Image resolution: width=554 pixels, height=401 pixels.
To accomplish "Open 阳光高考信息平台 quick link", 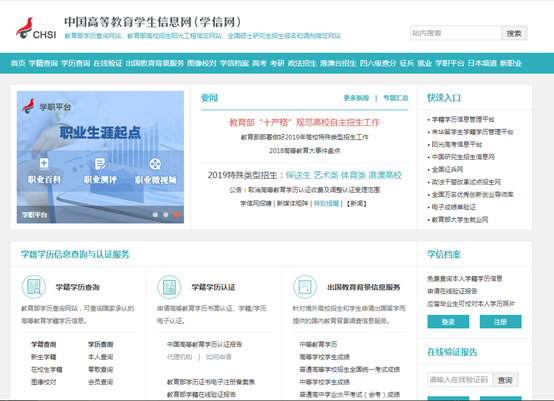I will pos(457,144).
